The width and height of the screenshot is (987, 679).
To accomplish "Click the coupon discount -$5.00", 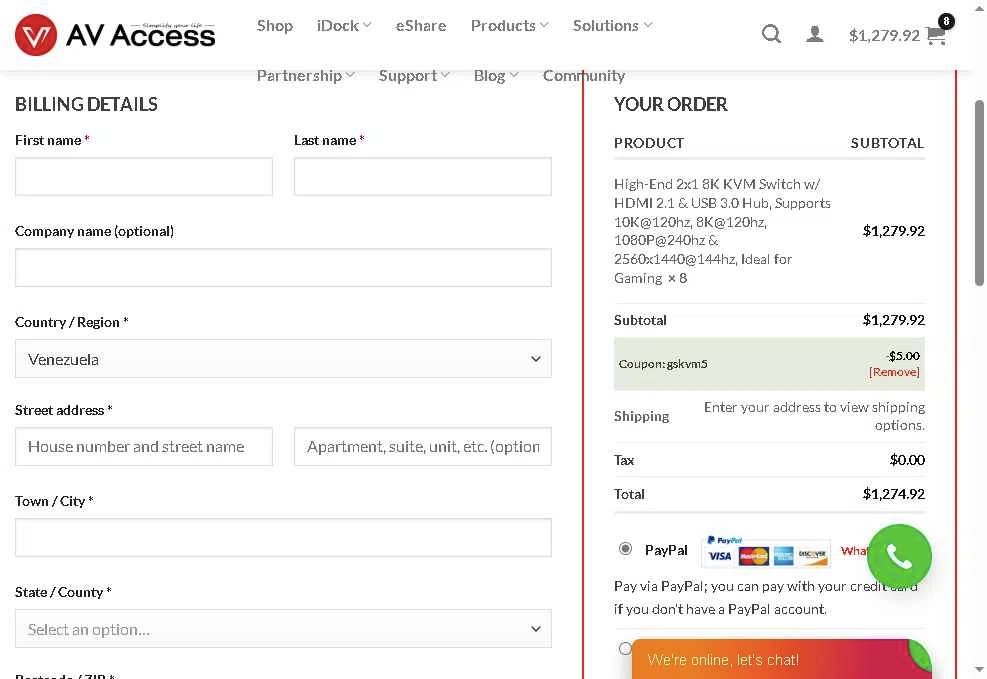I will tap(903, 356).
